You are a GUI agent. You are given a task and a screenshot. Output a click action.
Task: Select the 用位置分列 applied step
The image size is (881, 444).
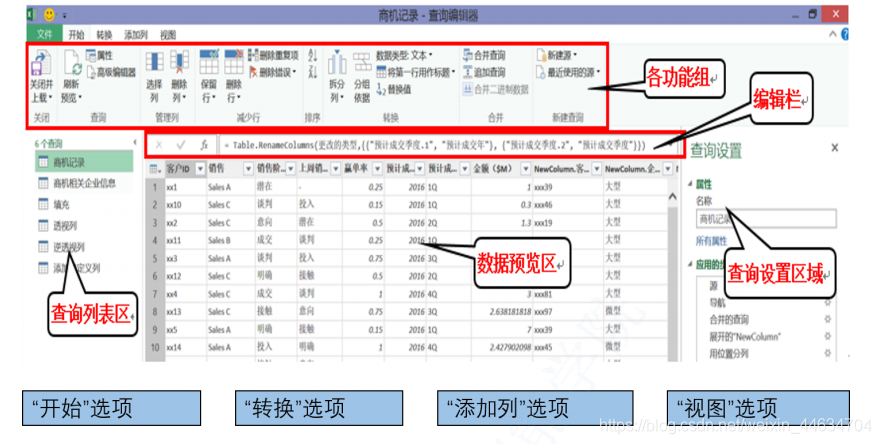pos(729,353)
